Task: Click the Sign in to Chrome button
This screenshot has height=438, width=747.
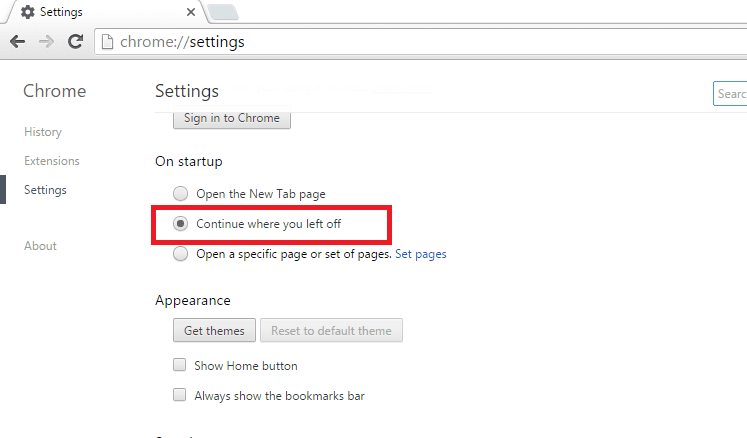Action: (232, 118)
